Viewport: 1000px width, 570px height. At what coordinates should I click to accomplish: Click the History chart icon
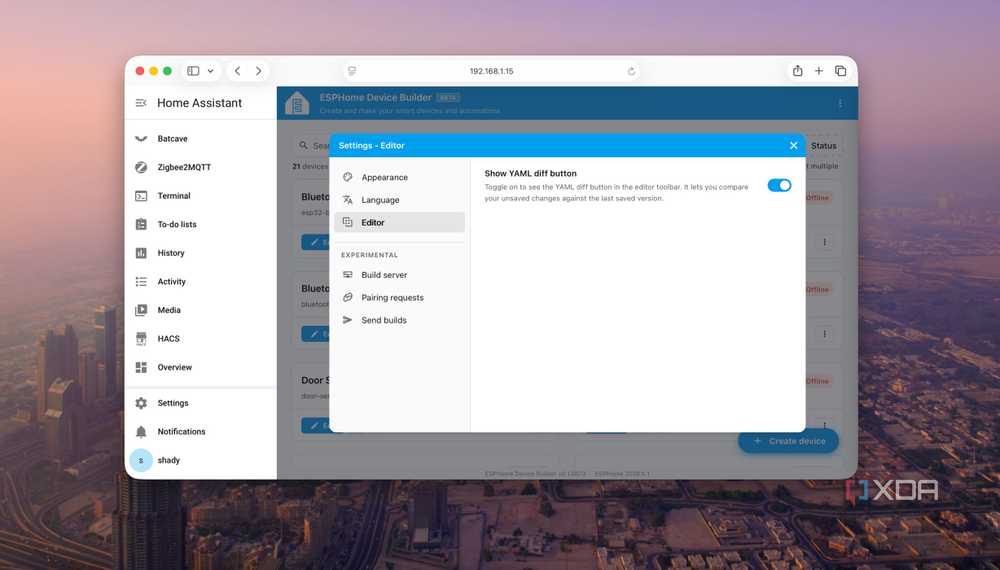pyautogui.click(x=141, y=253)
